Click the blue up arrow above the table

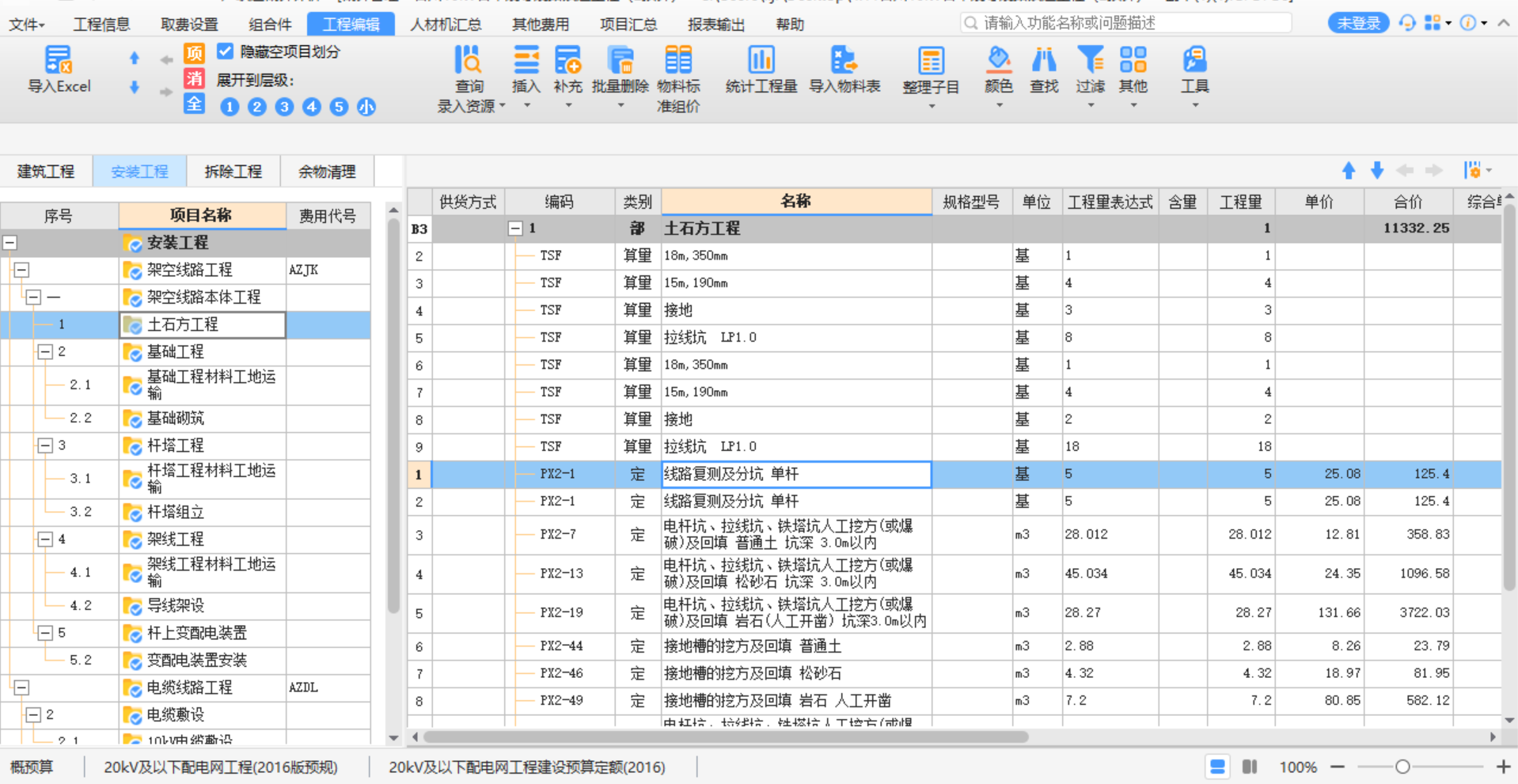pos(1349,170)
